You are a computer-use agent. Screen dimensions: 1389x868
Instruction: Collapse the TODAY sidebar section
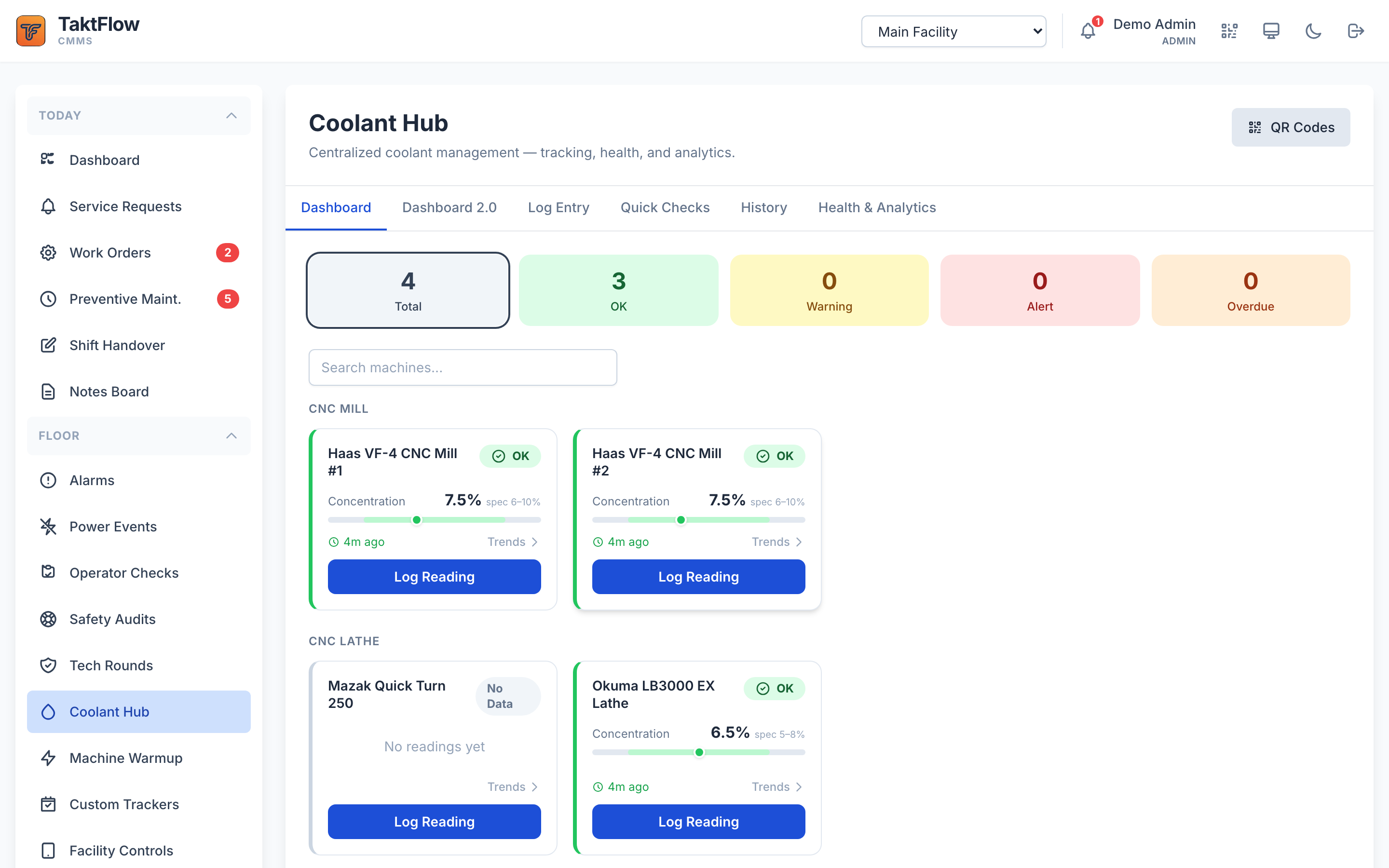[139, 115]
